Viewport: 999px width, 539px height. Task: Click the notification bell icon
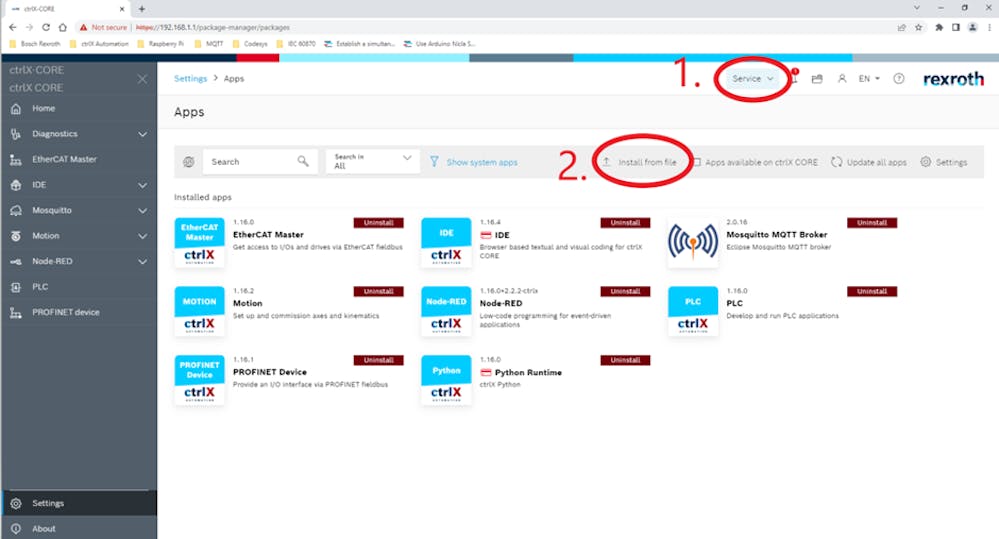click(794, 78)
